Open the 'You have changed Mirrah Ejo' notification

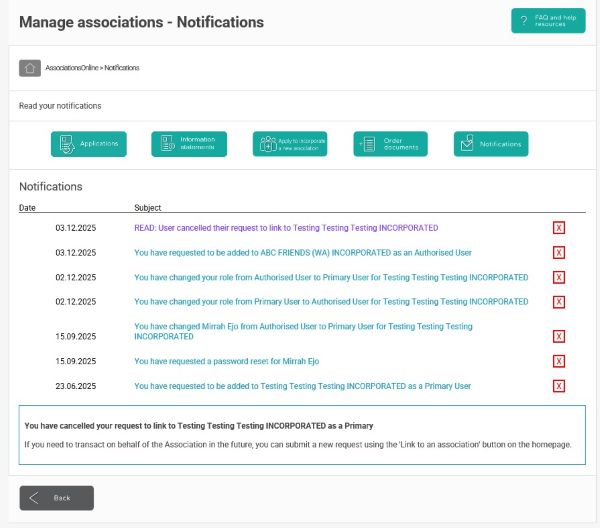click(303, 331)
